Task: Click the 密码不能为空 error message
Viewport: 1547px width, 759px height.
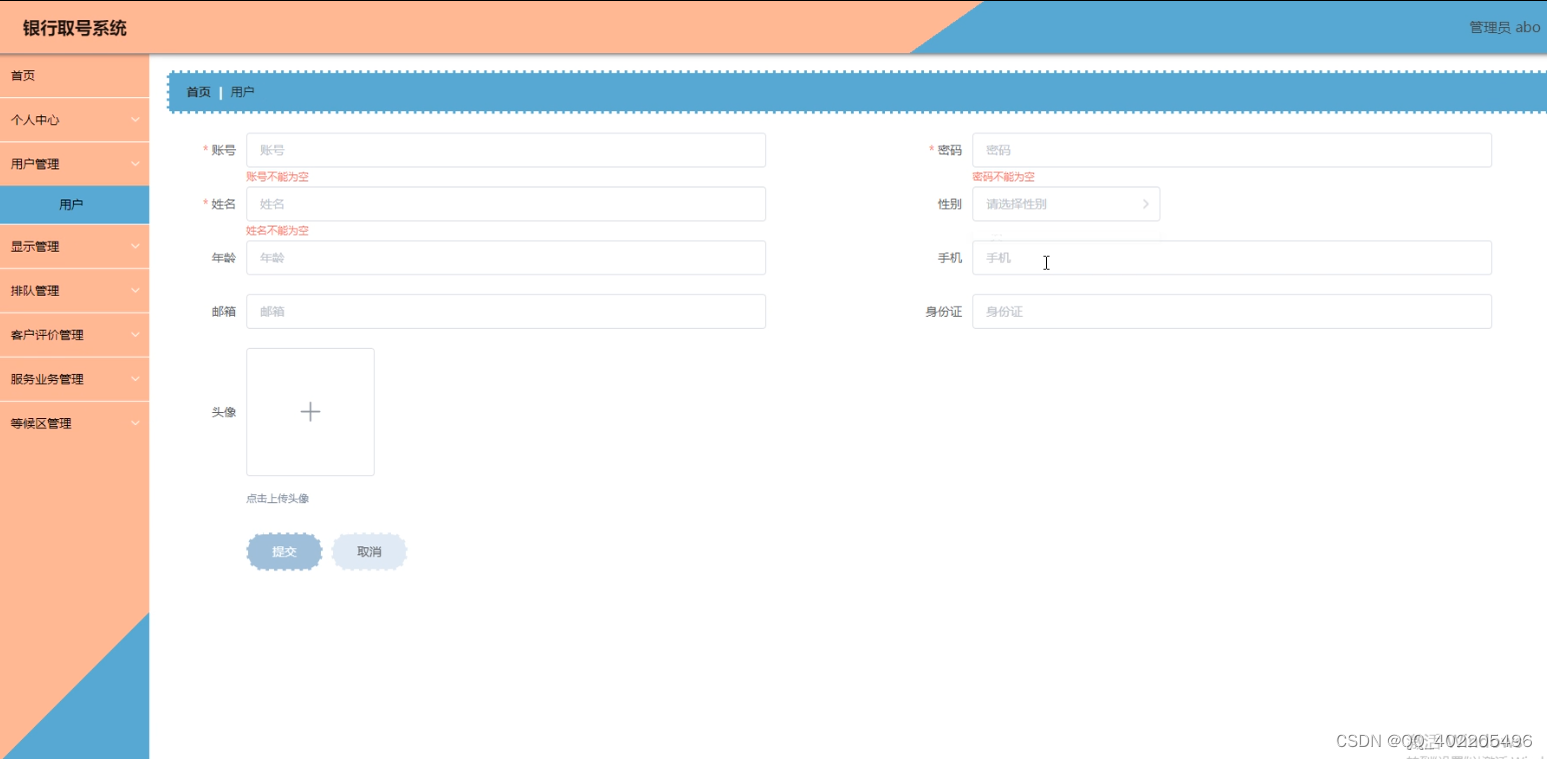Action: 1003,177
